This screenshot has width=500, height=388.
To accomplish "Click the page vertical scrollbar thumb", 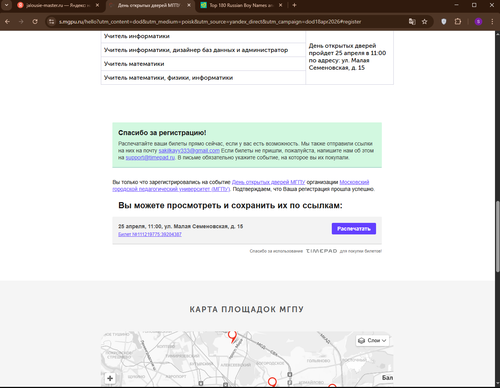I will pos(497,236).
